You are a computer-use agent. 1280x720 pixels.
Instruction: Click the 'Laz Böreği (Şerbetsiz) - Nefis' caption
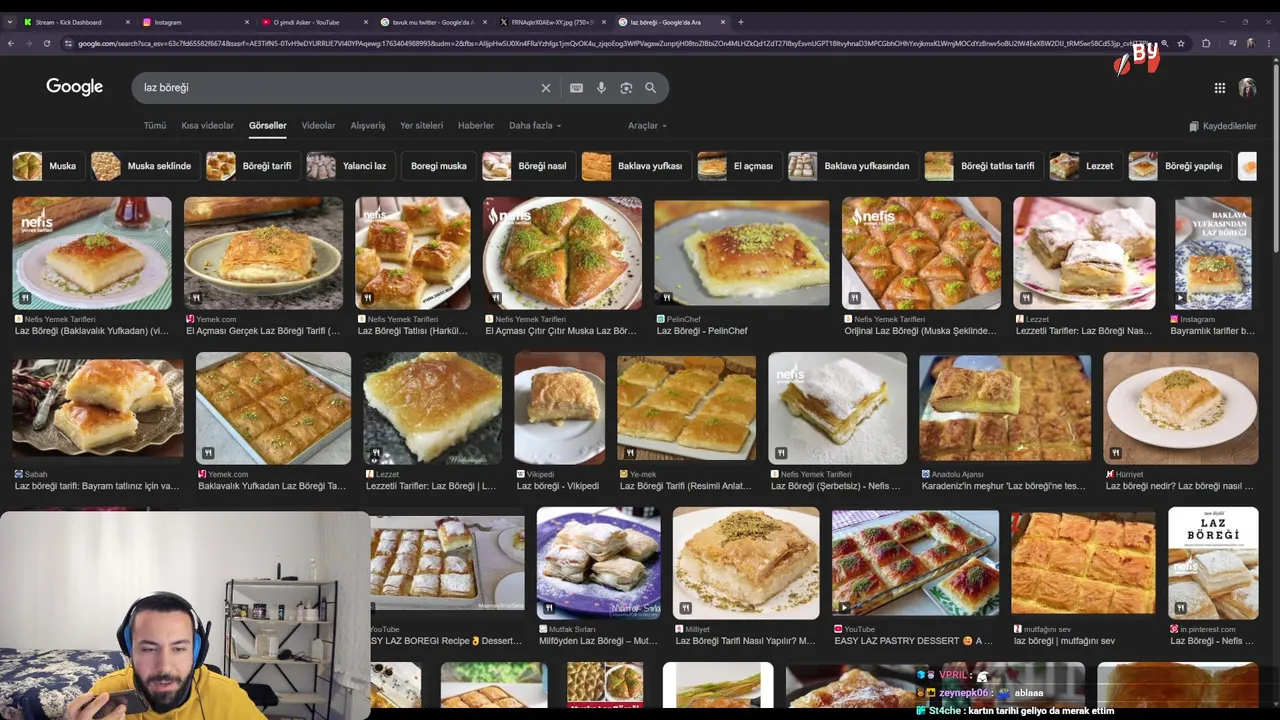[x=835, y=486]
